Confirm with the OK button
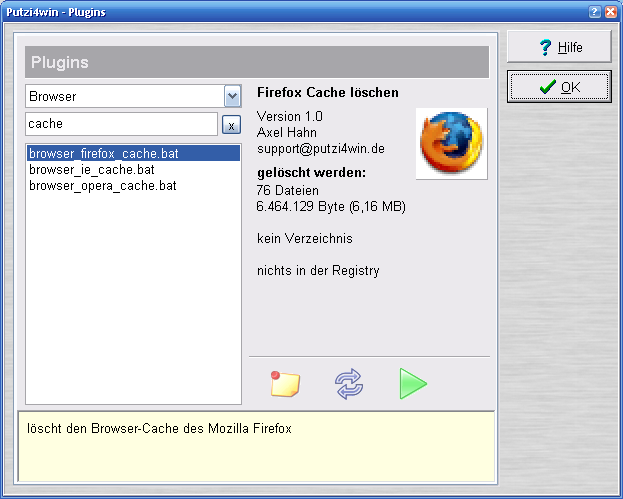The height and width of the screenshot is (499, 623). click(559, 87)
